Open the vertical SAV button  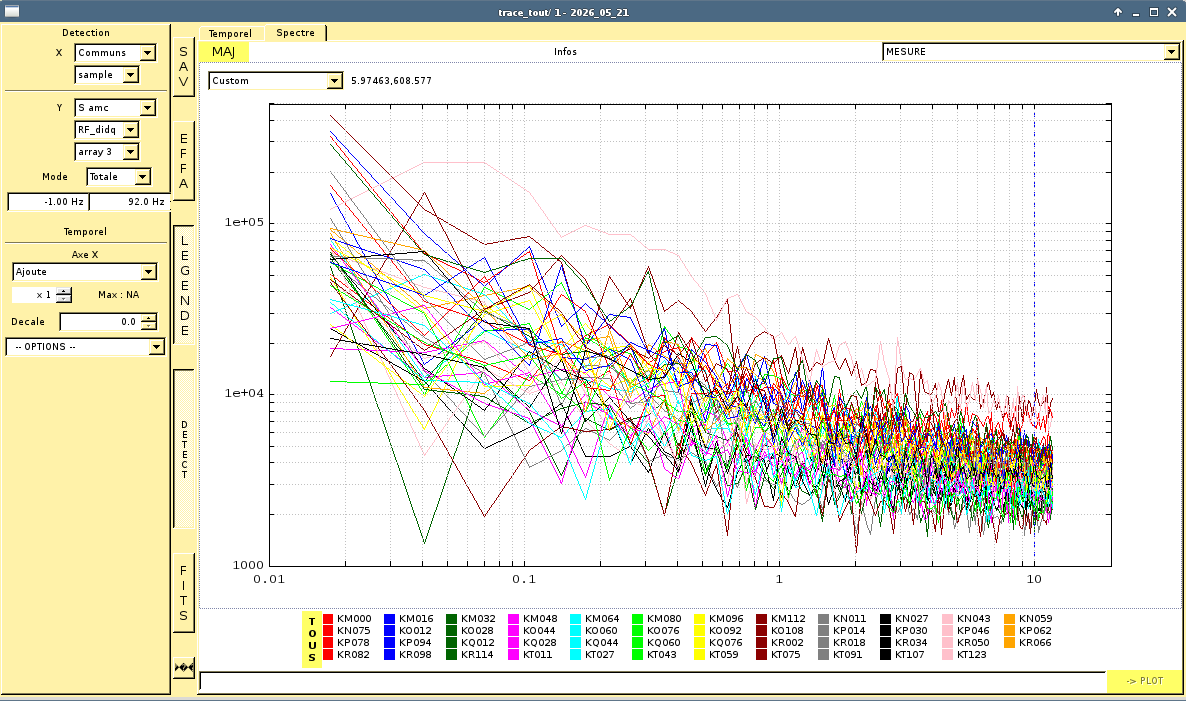pyautogui.click(x=183, y=67)
